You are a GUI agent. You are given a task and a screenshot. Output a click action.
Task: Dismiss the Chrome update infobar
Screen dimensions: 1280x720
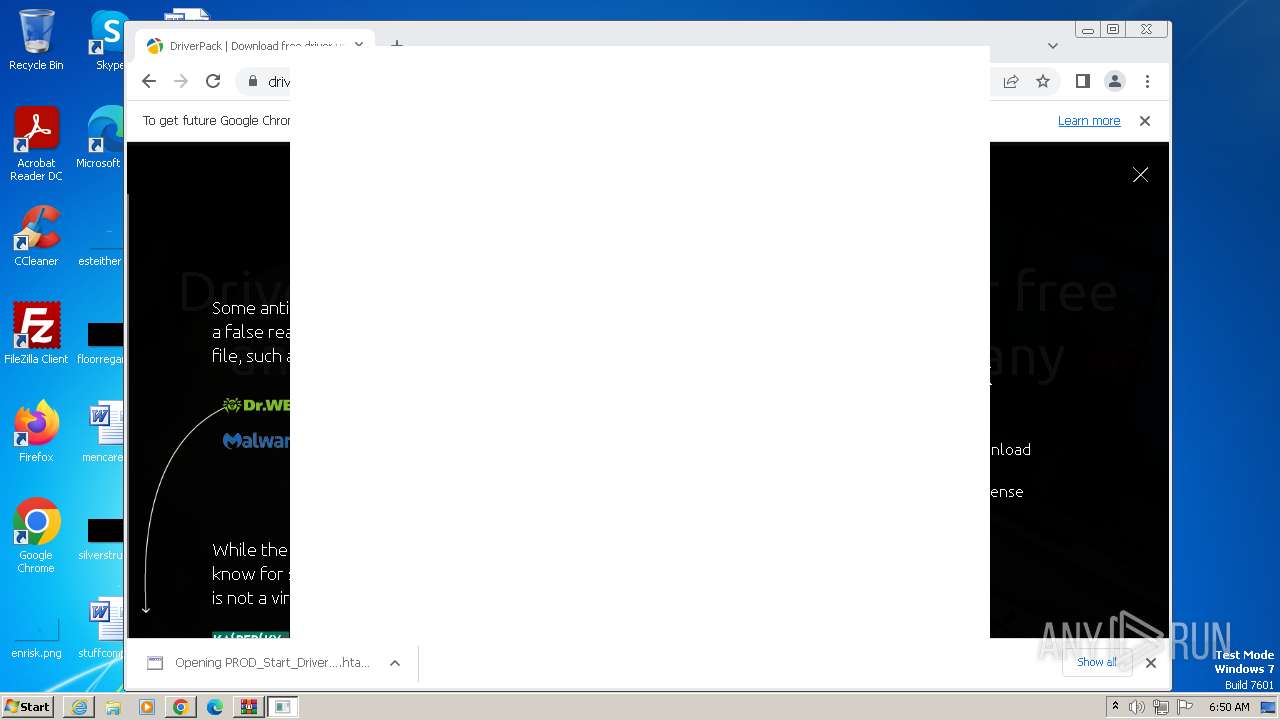click(x=1145, y=121)
